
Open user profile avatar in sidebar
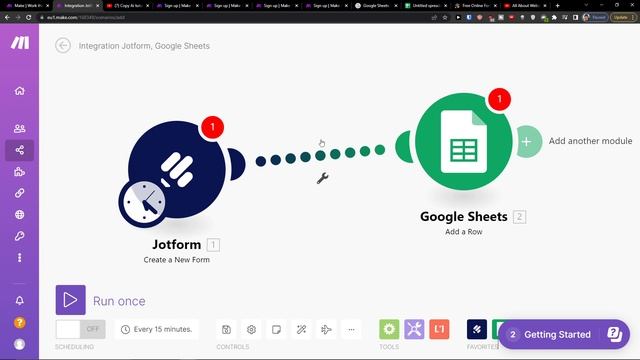[x=20, y=344]
